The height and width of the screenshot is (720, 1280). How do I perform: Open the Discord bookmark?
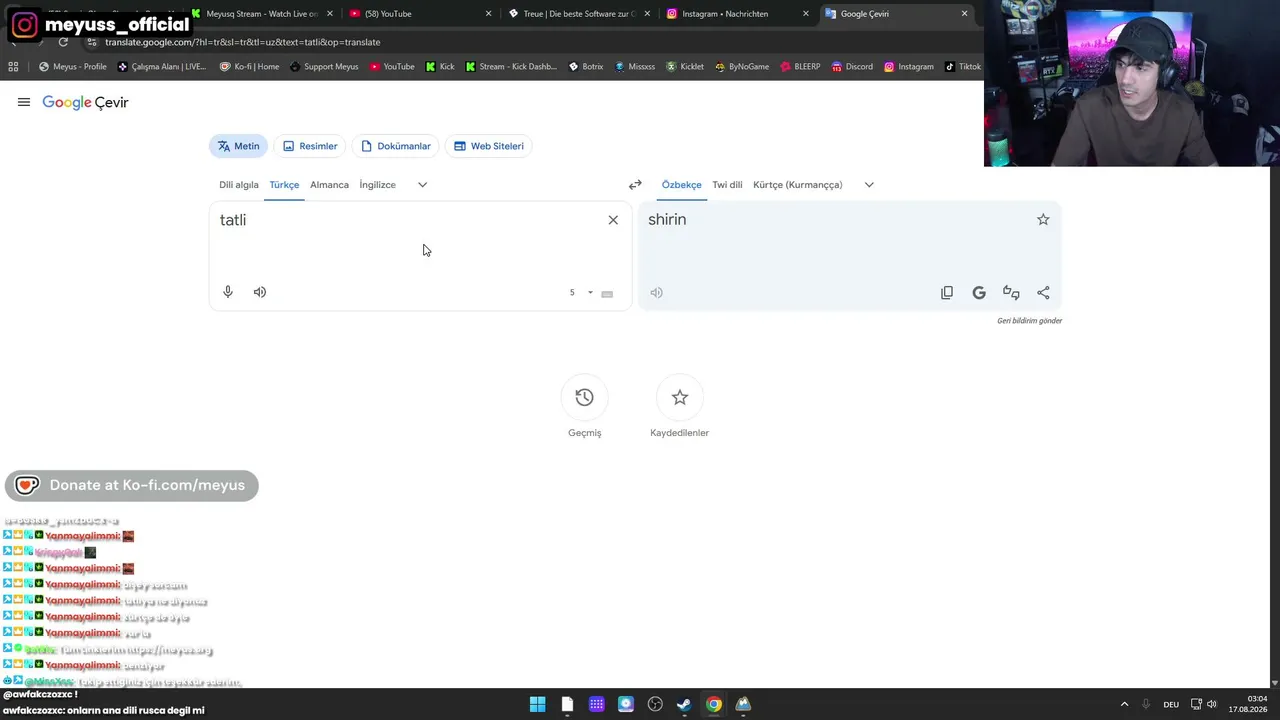[x=852, y=67]
